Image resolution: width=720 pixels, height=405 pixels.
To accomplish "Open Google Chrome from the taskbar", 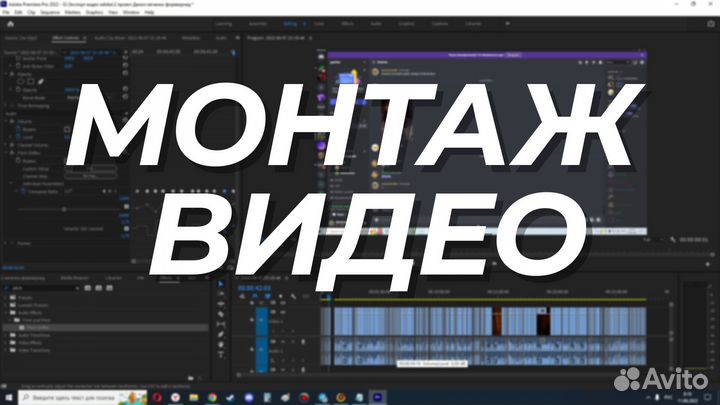I will tap(212, 397).
